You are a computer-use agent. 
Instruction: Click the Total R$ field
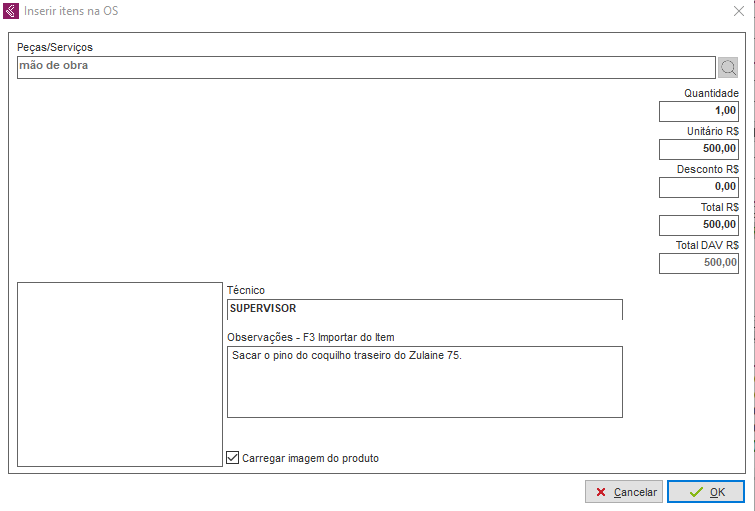(698, 225)
